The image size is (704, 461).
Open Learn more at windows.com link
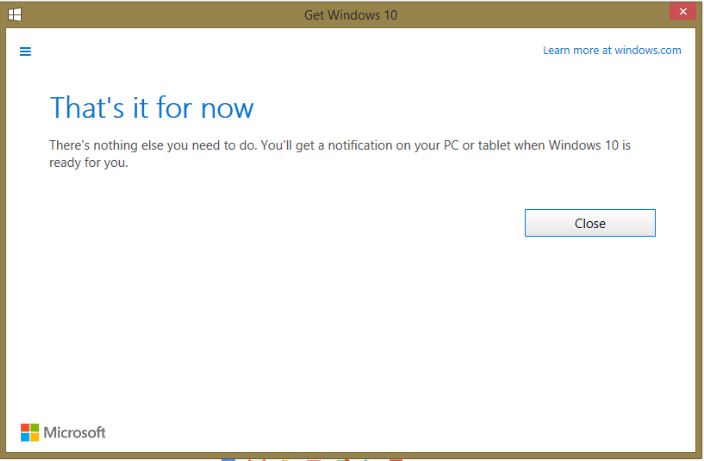612,50
